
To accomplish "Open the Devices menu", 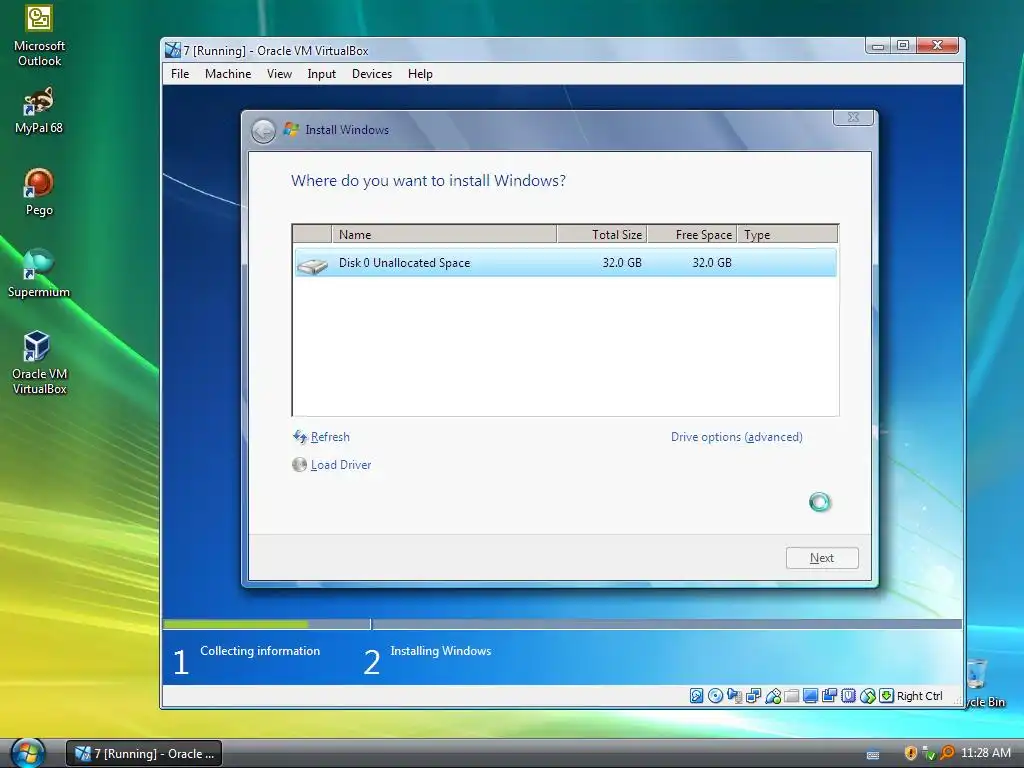I will (x=372, y=74).
